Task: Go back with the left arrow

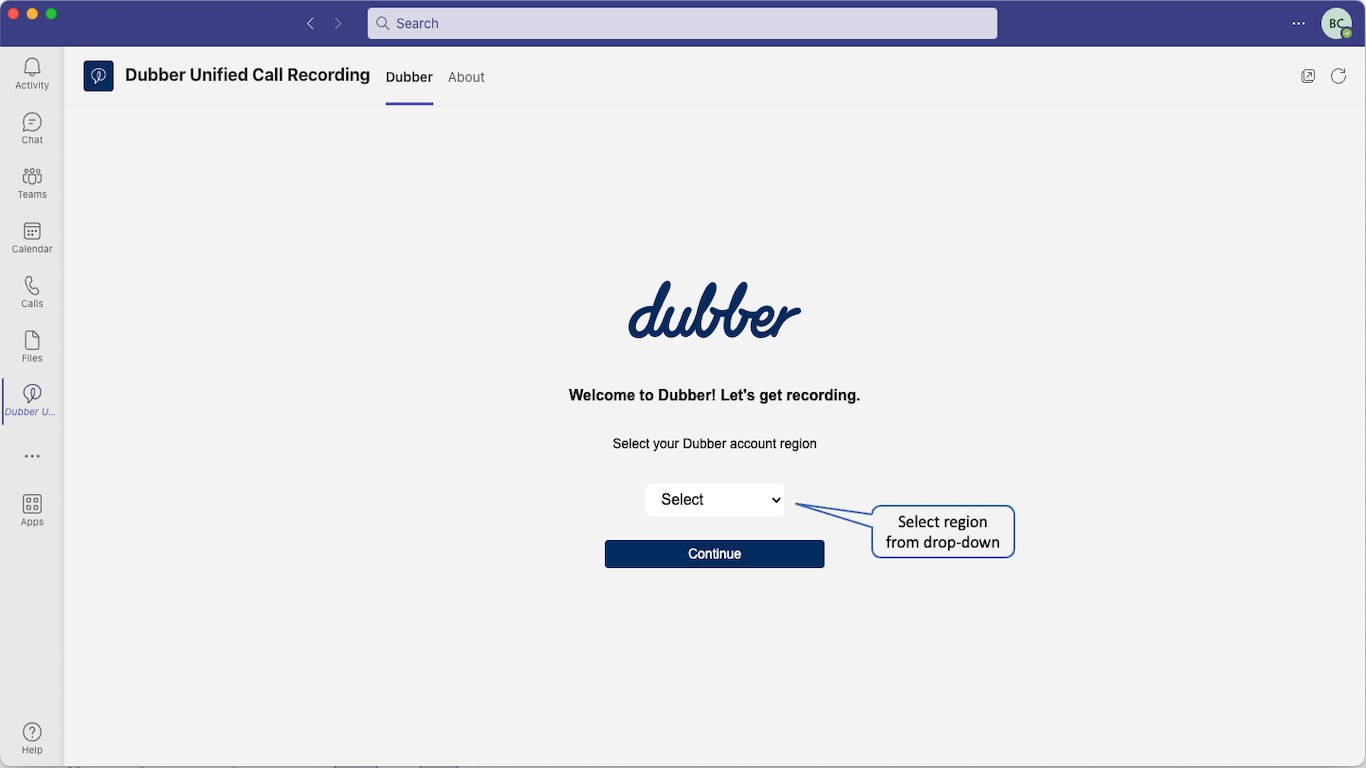Action: click(310, 23)
